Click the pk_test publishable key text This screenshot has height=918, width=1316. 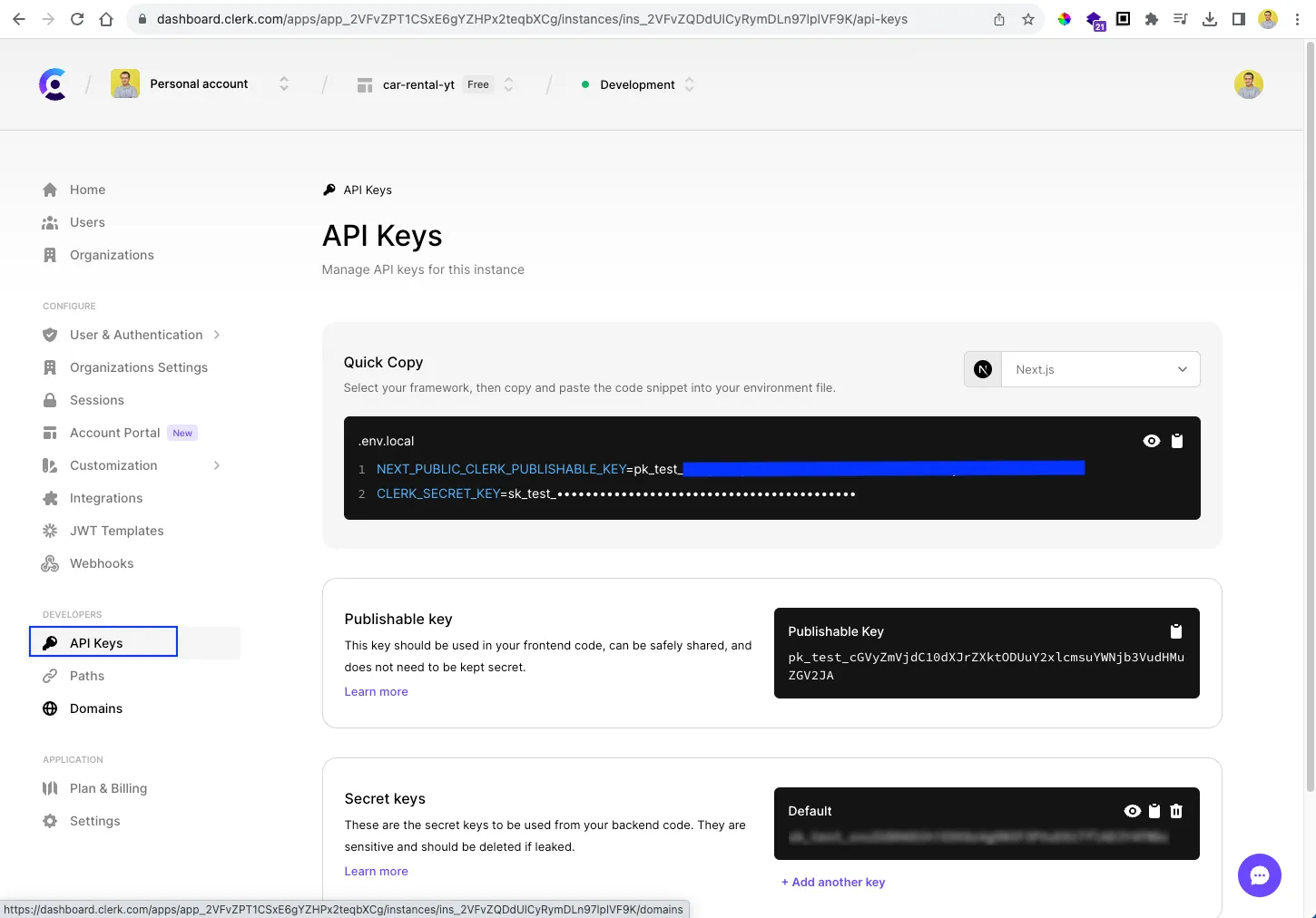(986, 666)
